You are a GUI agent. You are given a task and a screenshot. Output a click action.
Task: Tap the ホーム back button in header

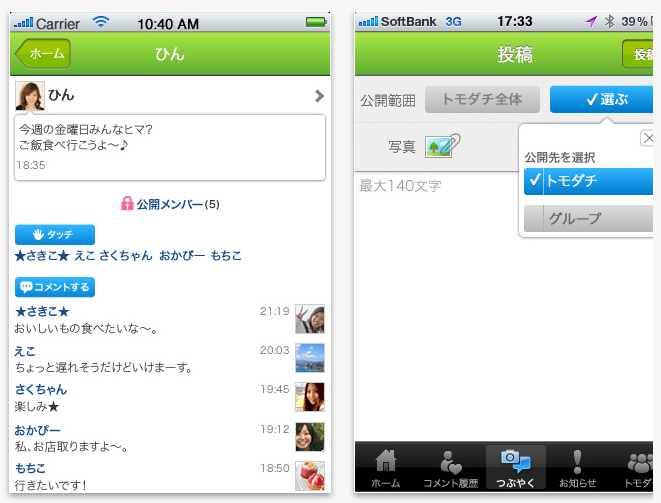click(43, 54)
